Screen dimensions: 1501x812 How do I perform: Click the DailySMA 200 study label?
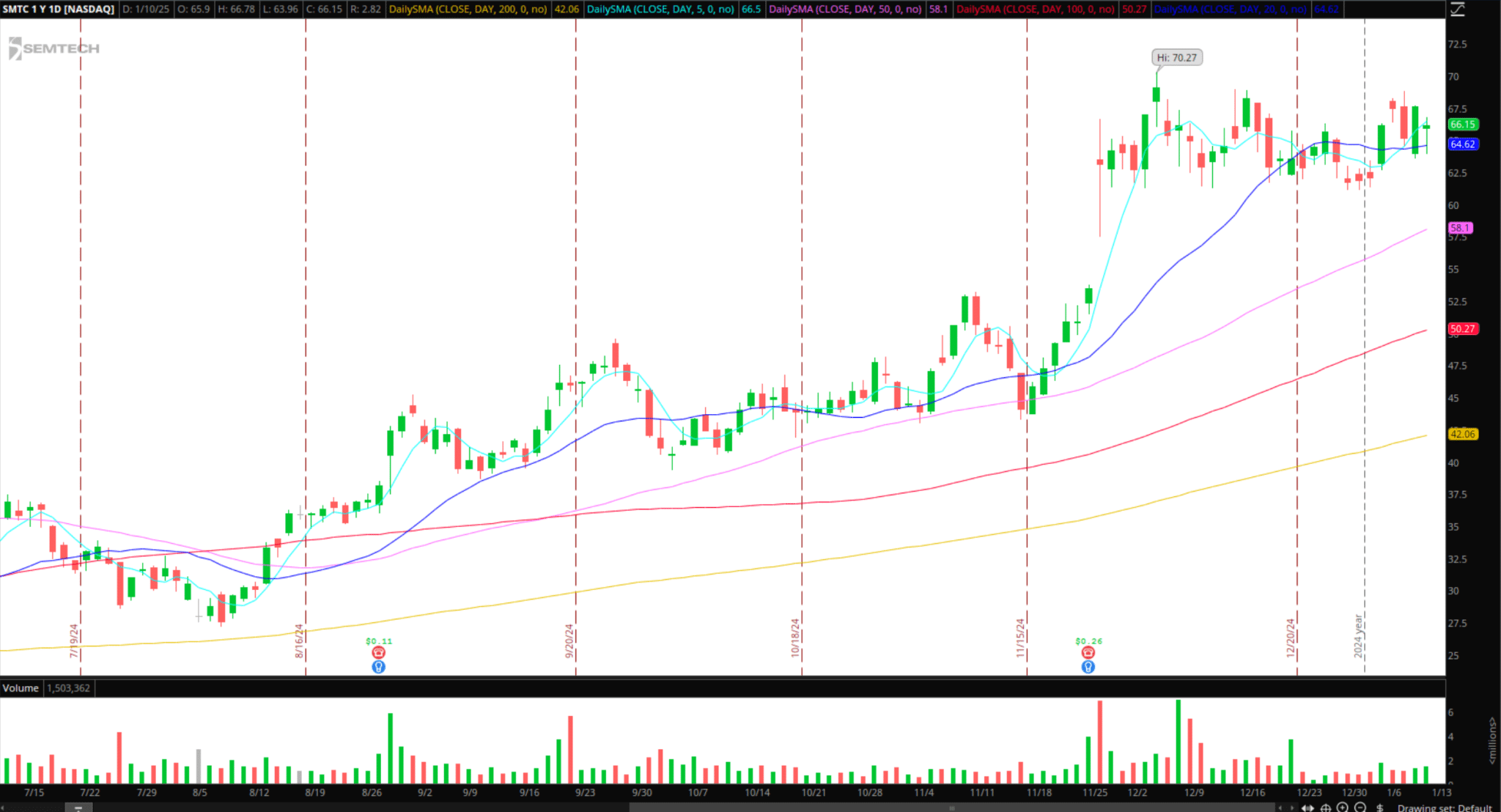468,10
